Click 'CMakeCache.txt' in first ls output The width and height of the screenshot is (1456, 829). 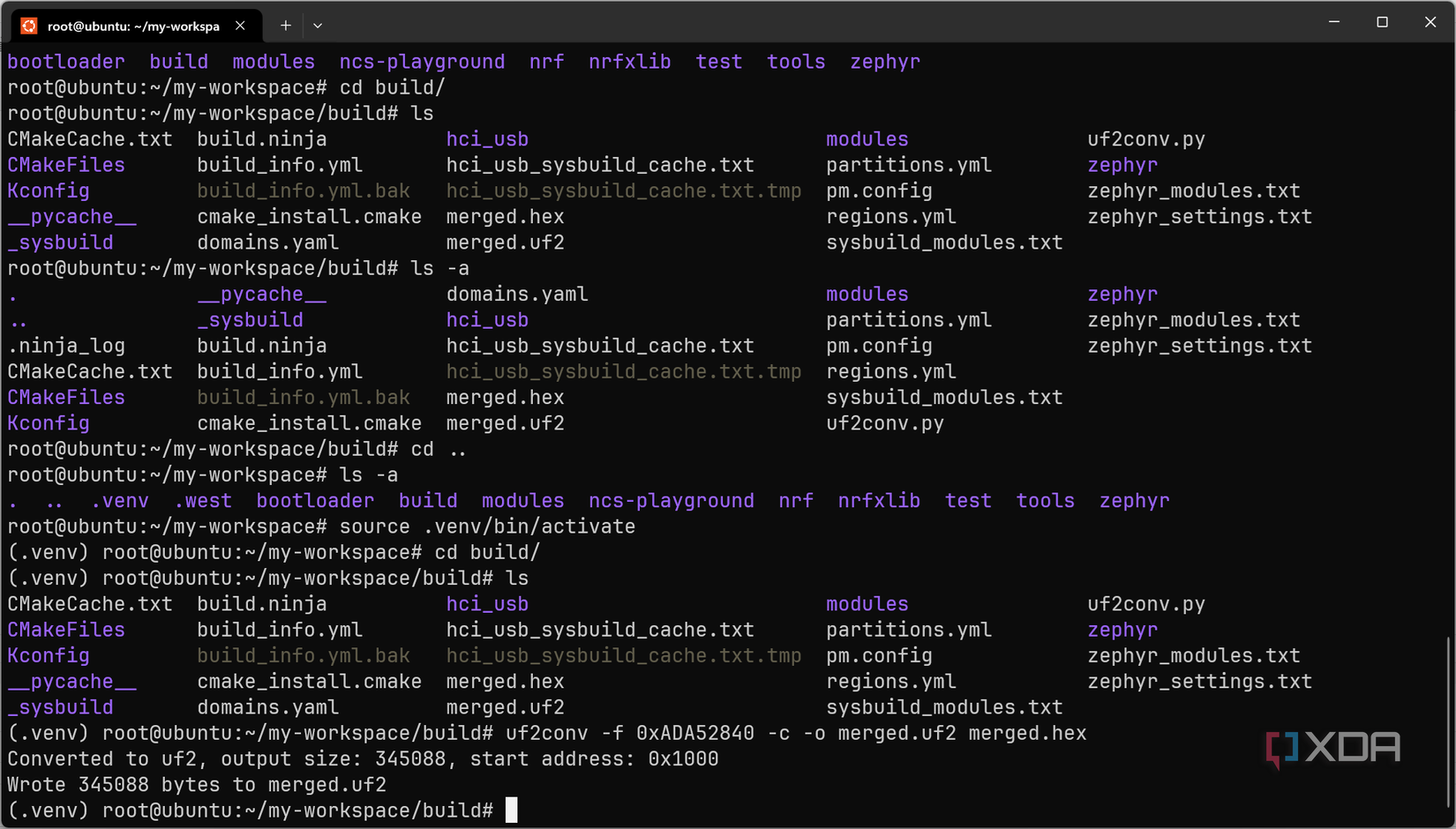(x=90, y=139)
